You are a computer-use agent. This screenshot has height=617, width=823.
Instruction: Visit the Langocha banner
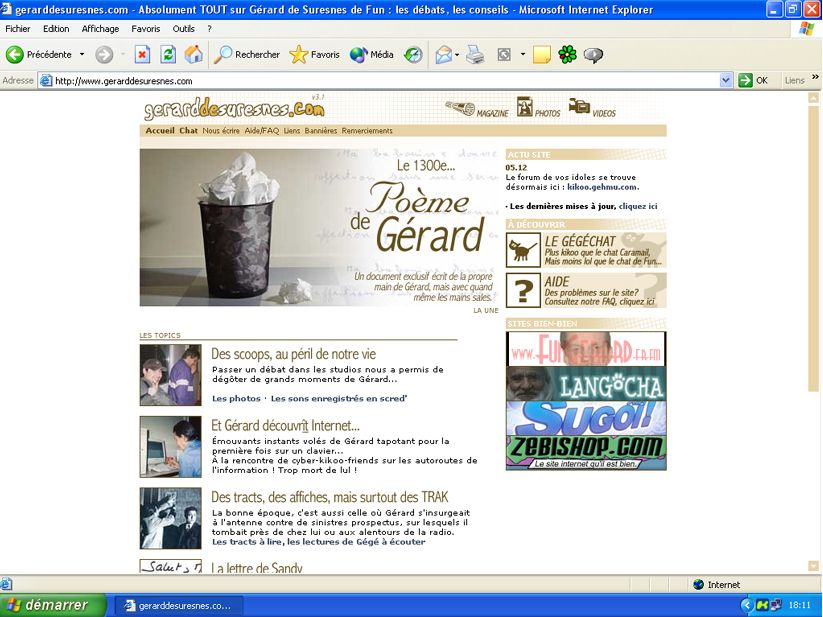pos(586,384)
